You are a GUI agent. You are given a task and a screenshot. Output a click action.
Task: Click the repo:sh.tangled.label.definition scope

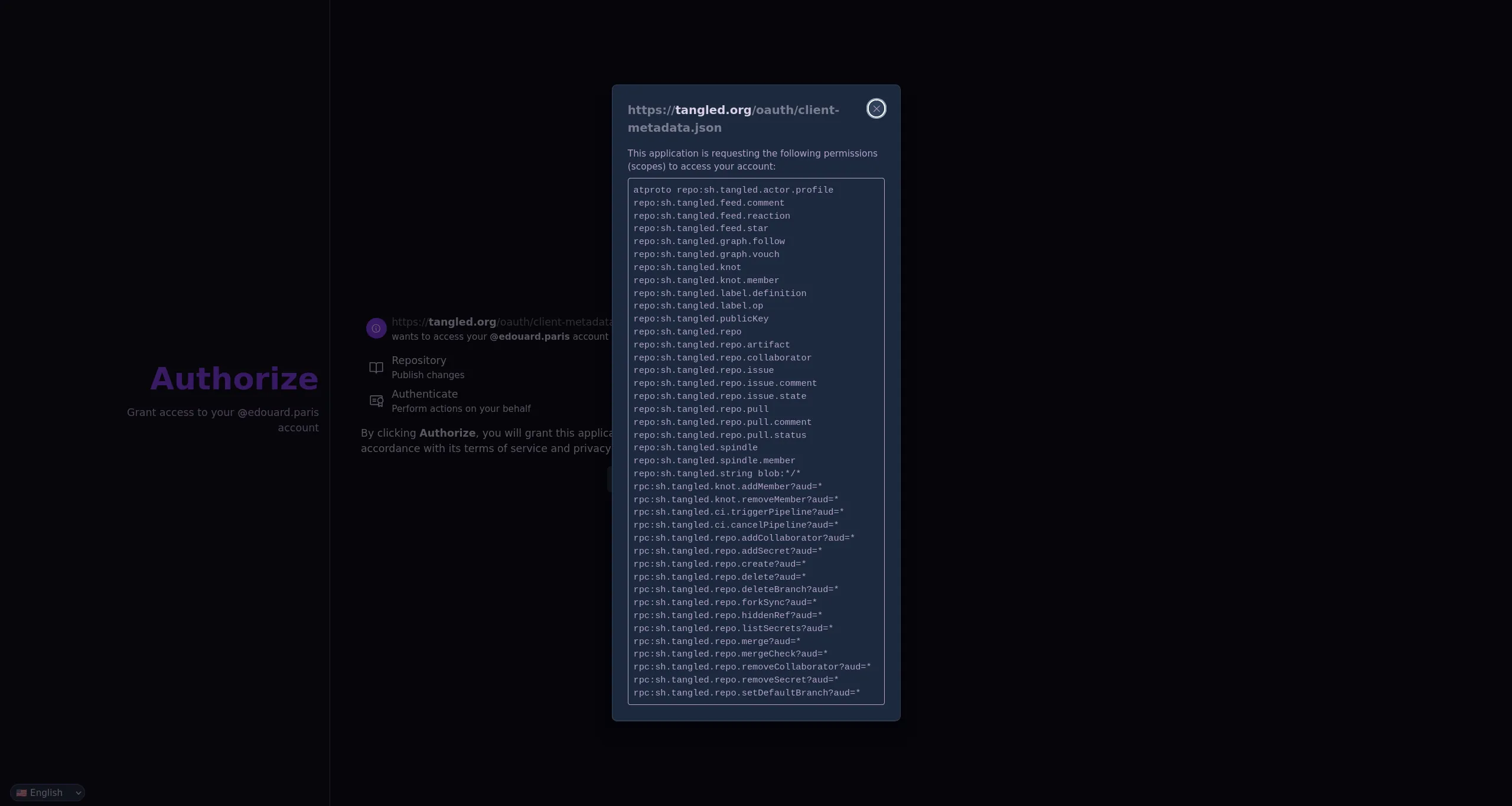[x=720, y=293]
